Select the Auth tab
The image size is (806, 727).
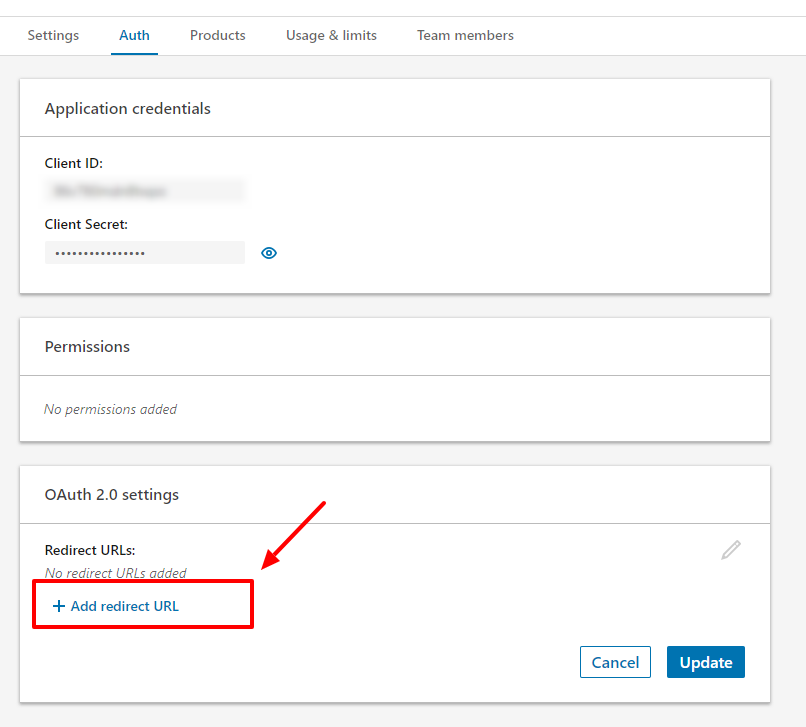coord(134,35)
